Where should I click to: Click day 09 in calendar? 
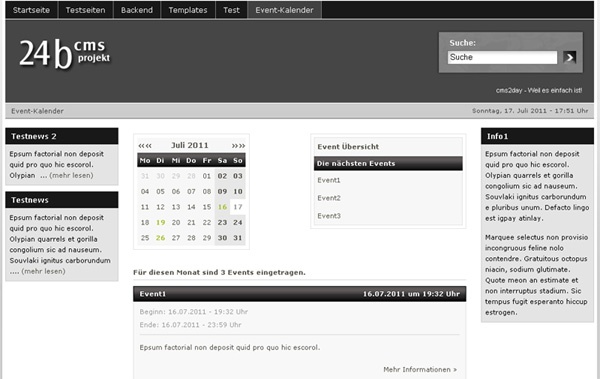pos(222,191)
